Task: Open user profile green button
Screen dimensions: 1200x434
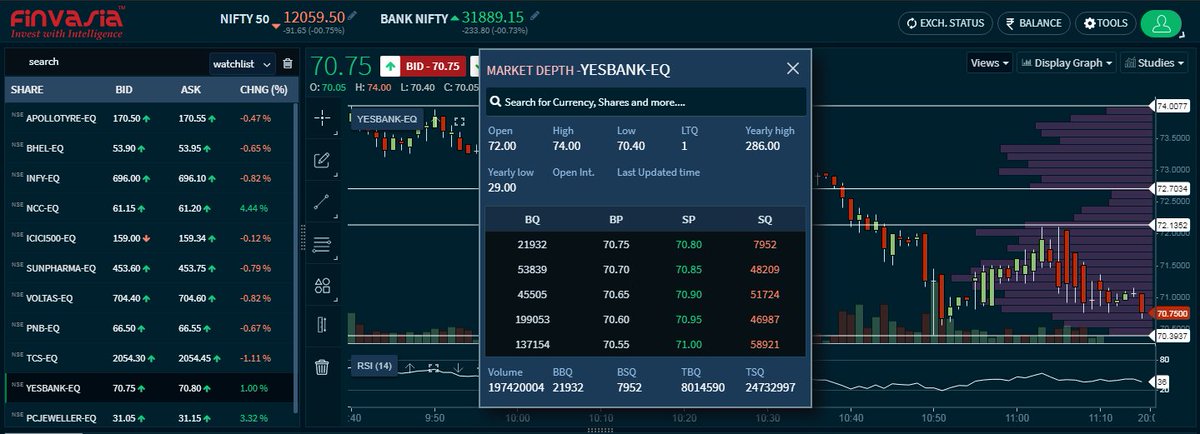Action: pos(1161,23)
